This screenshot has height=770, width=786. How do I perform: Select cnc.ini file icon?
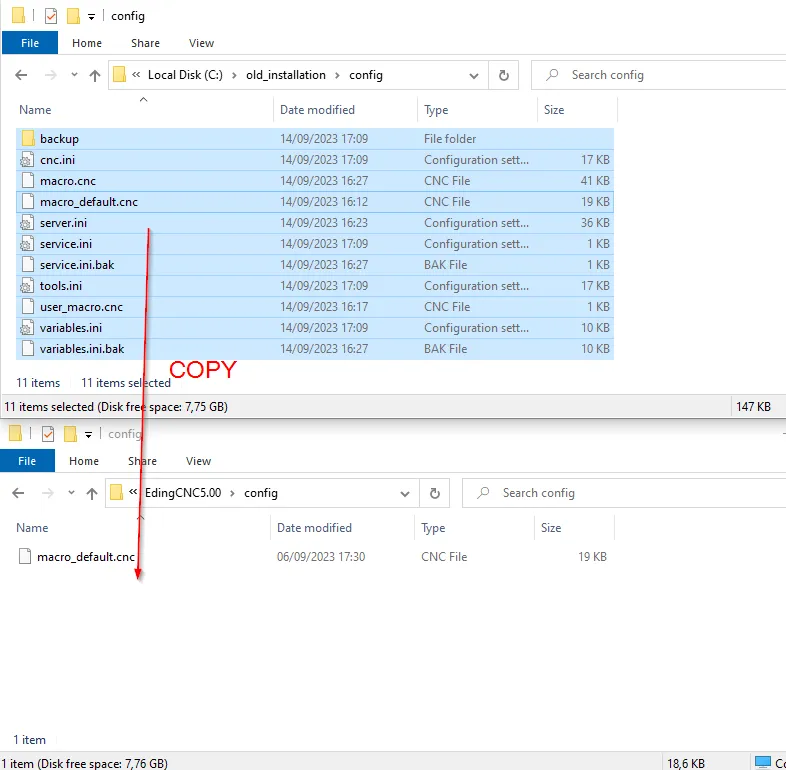[x=27, y=160]
